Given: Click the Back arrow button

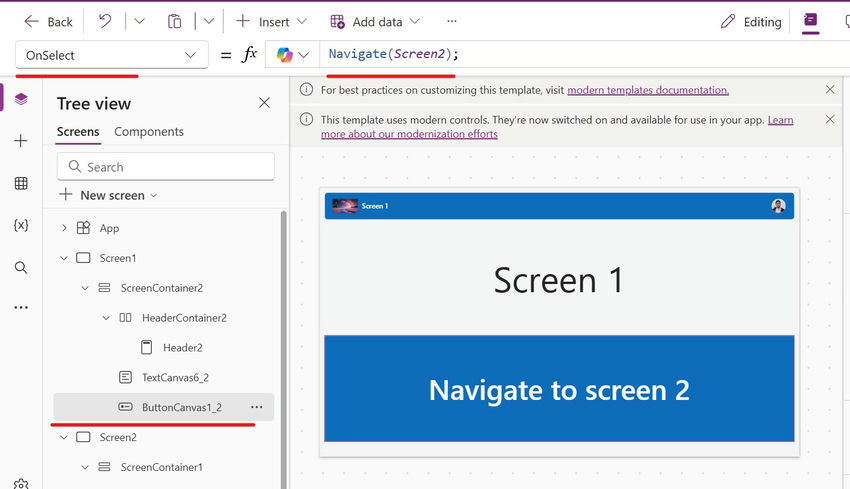Looking at the screenshot, I should [x=48, y=22].
